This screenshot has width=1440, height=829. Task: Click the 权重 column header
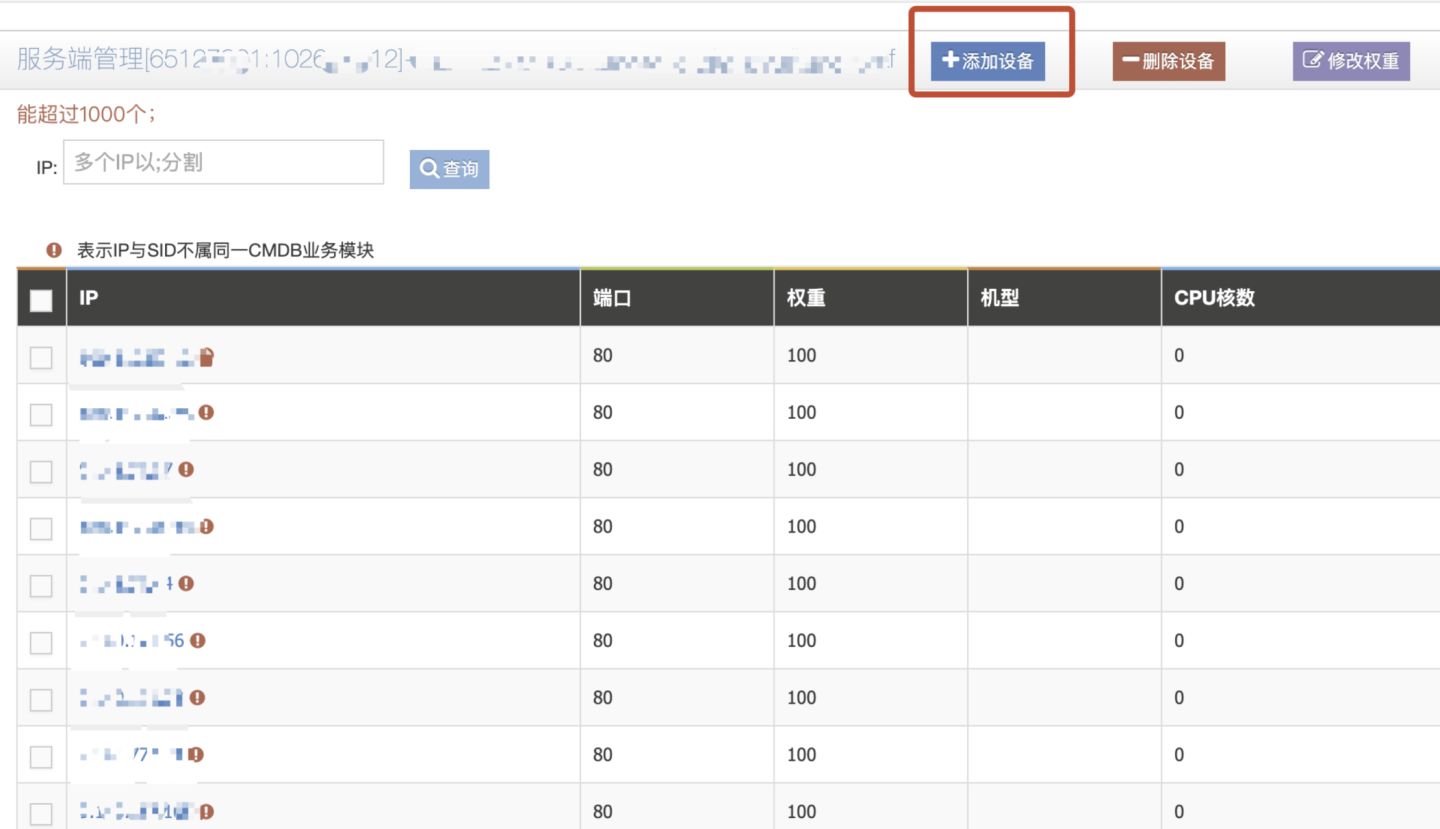(806, 298)
